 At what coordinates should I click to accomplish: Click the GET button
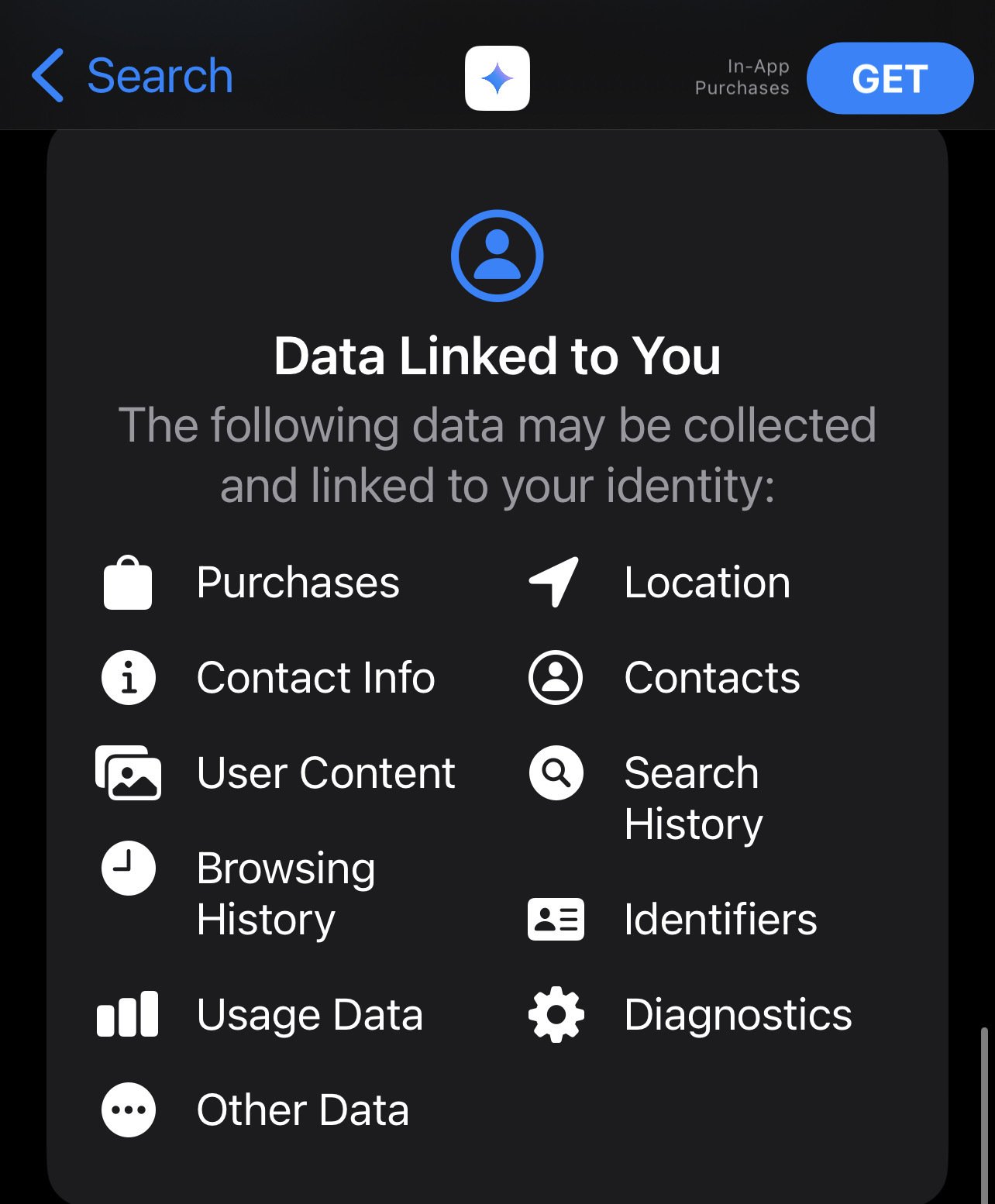[890, 78]
